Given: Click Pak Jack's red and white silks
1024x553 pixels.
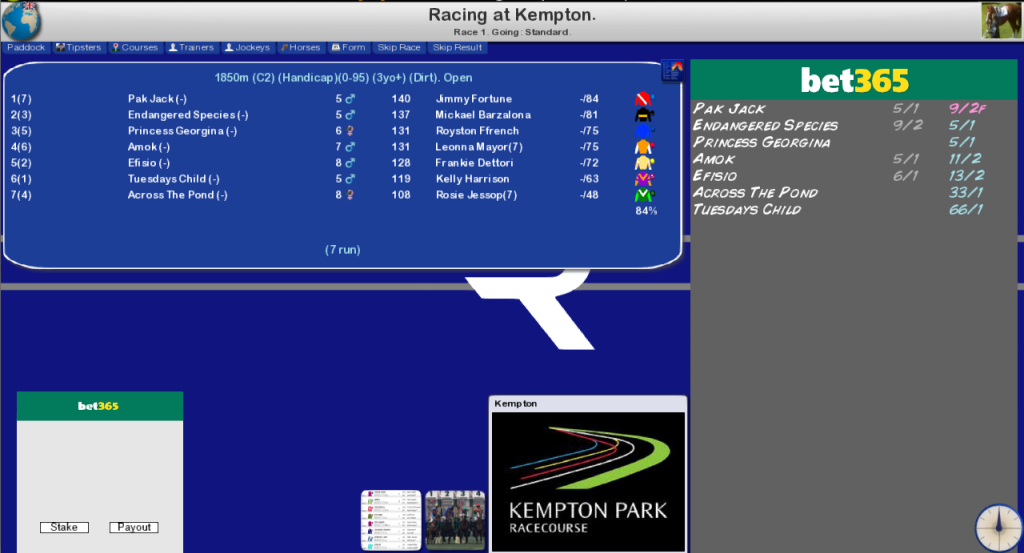Looking at the screenshot, I should tap(644, 99).
